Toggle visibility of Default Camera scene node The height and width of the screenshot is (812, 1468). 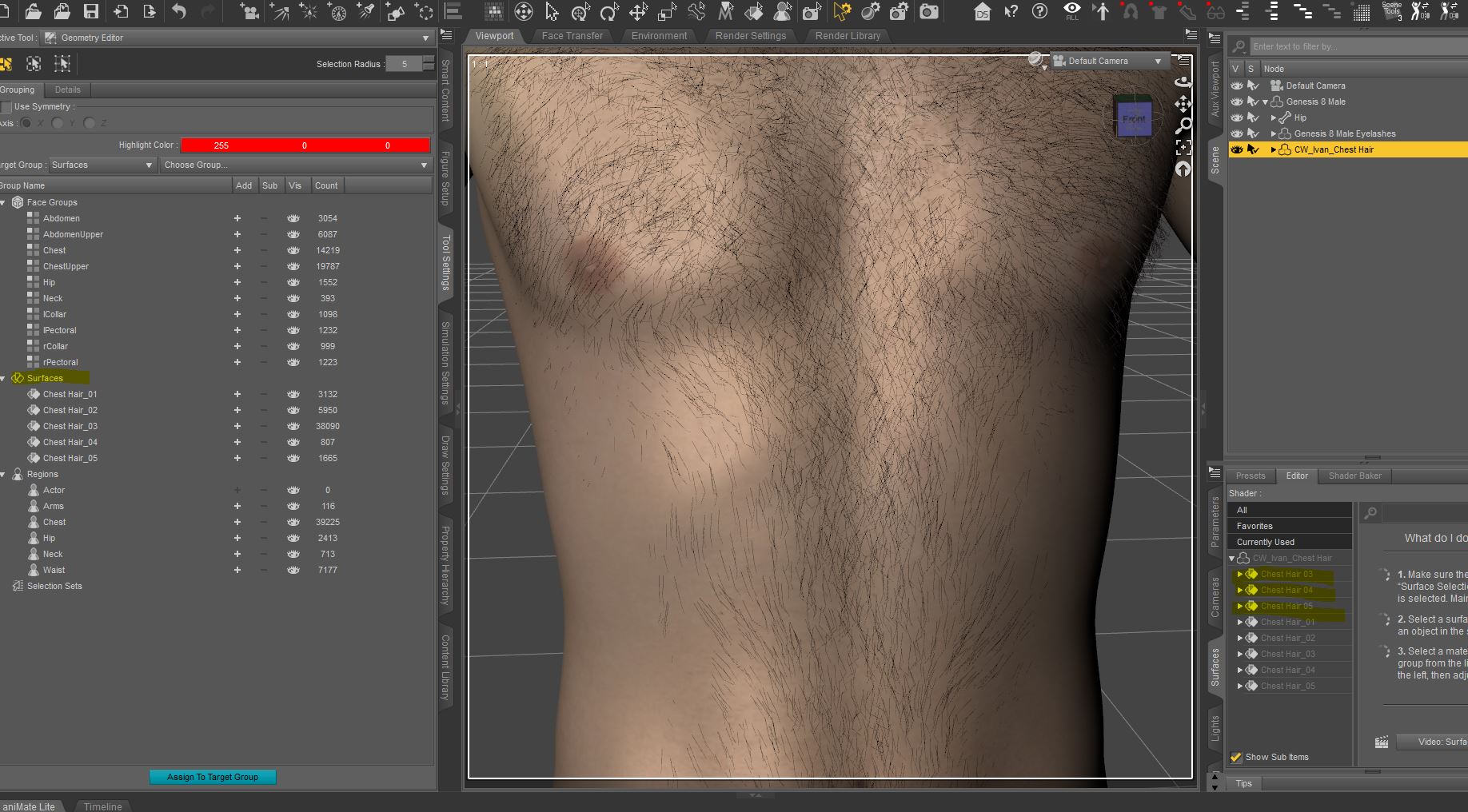pos(1237,86)
